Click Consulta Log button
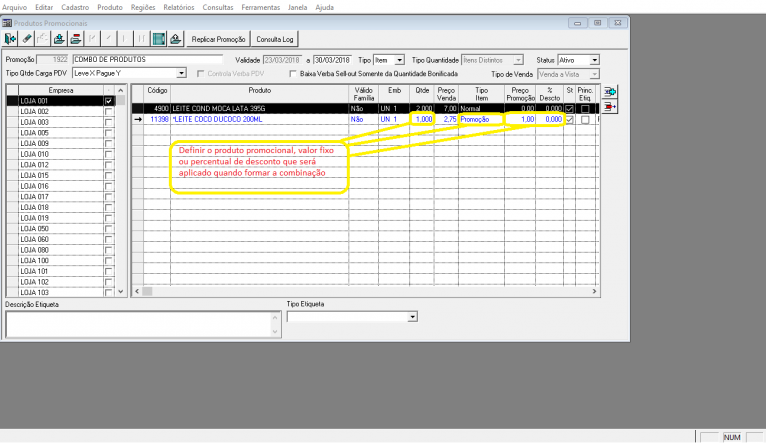766x443 pixels. 275,39
